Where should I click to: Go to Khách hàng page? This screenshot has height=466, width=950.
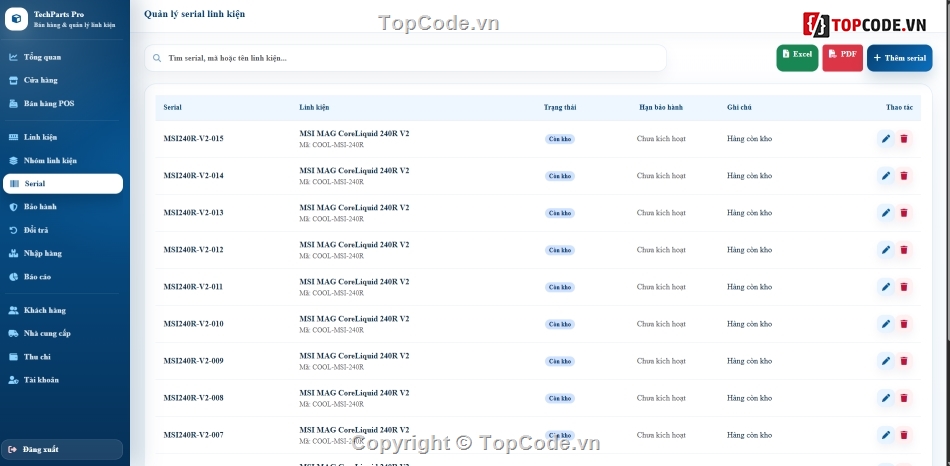click(63, 310)
